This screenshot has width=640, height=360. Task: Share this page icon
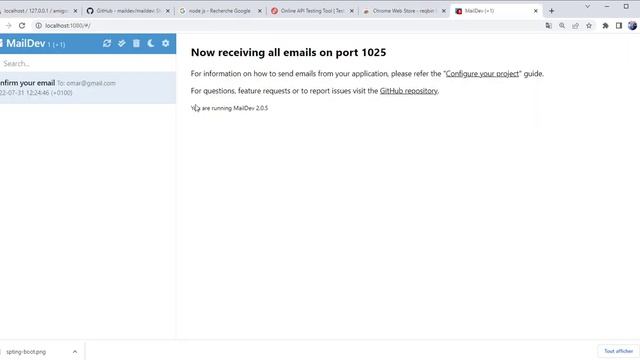click(576, 26)
